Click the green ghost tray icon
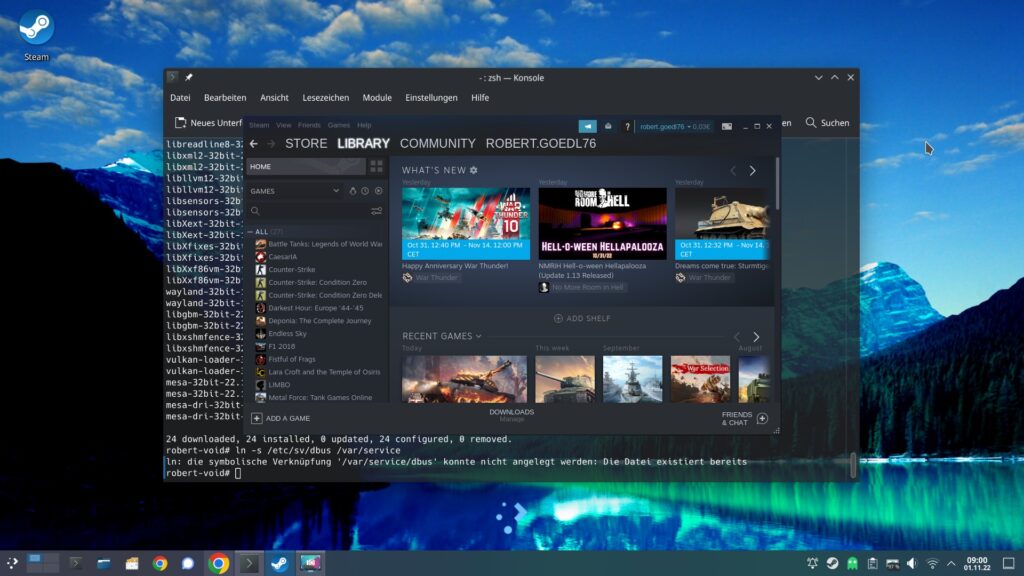This screenshot has height=576, width=1024. tap(852, 563)
